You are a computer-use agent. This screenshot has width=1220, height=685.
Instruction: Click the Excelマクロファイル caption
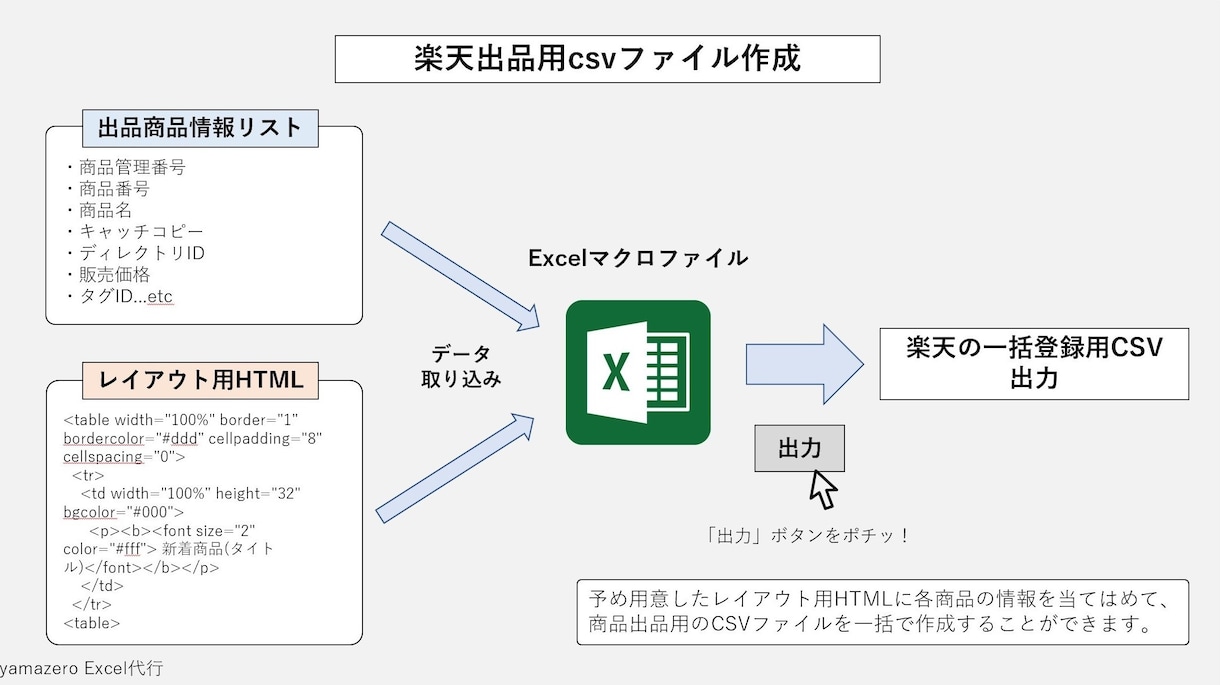pos(638,258)
